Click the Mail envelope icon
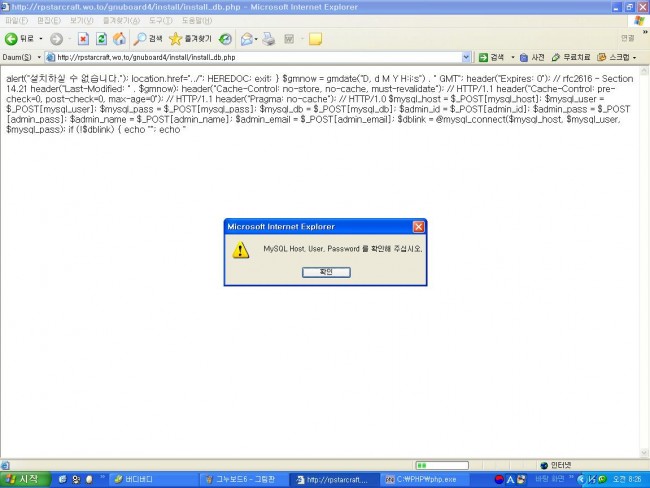The height and width of the screenshot is (488, 650). tap(247, 39)
